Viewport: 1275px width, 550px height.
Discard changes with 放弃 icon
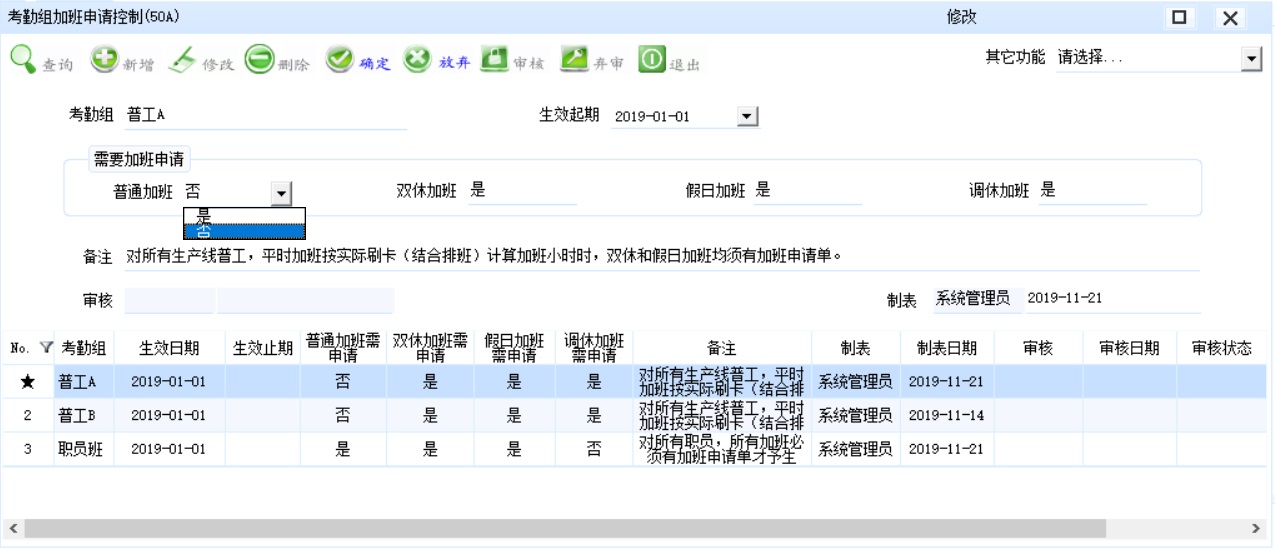417,61
